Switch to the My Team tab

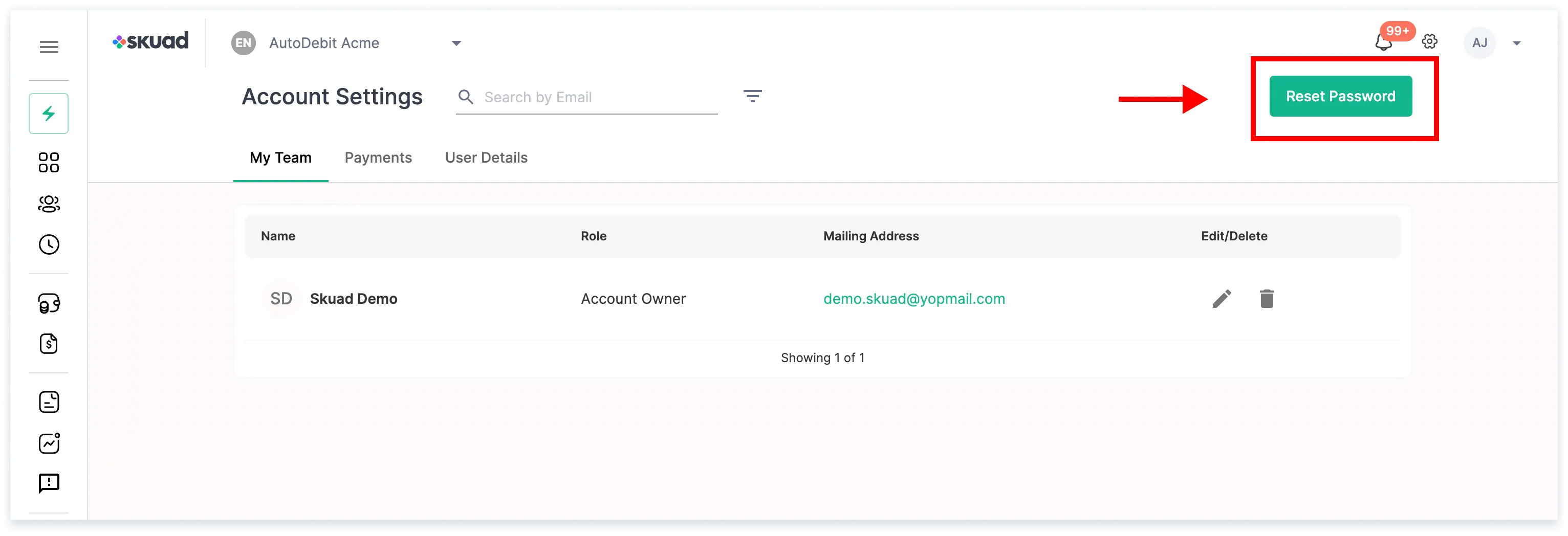280,158
